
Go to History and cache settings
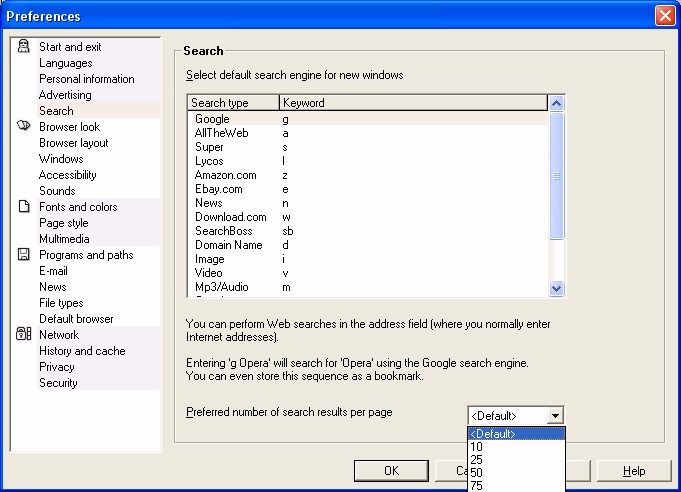[82, 351]
